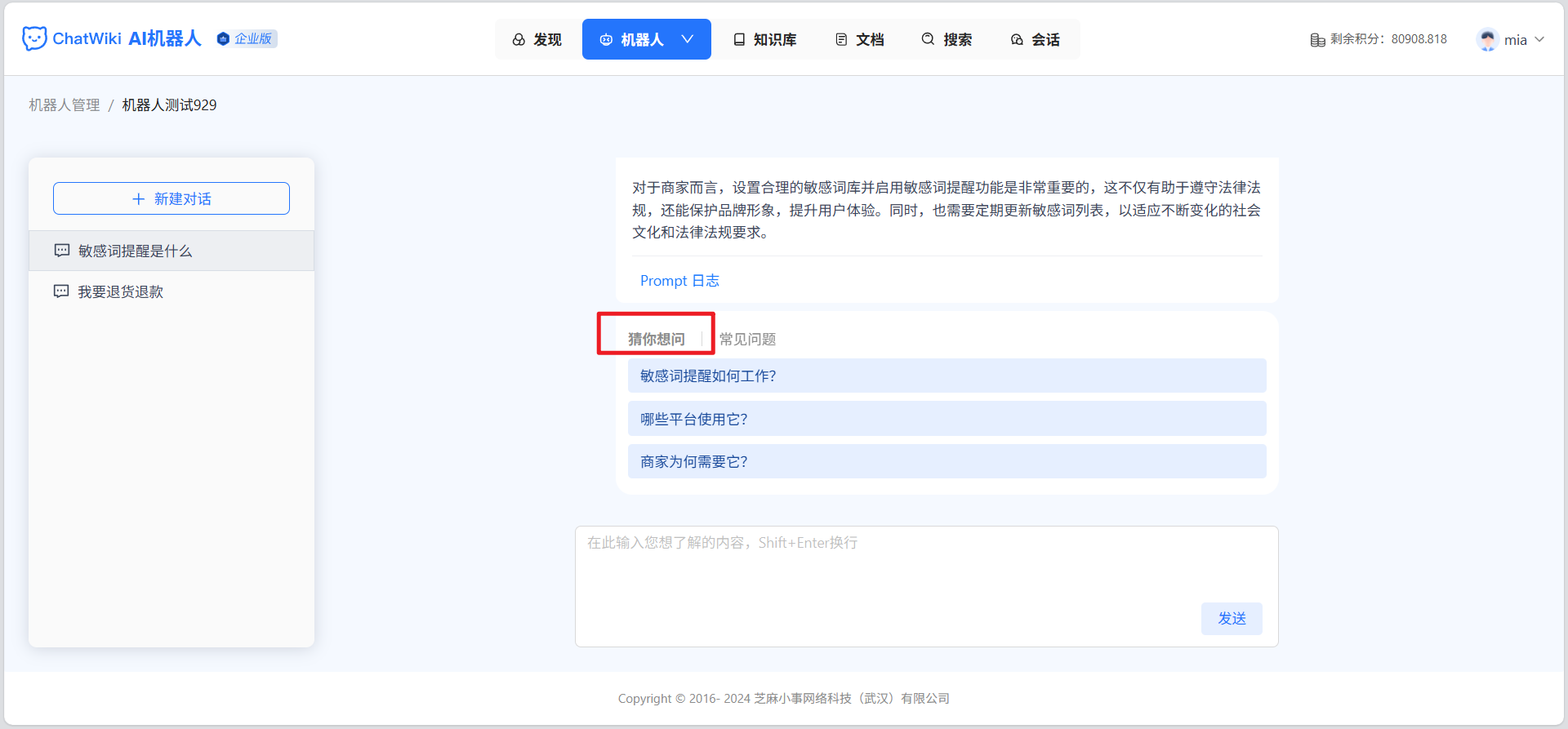This screenshot has height=729, width=1568.
Task: Click the enterprise edition badge
Action: (x=247, y=38)
